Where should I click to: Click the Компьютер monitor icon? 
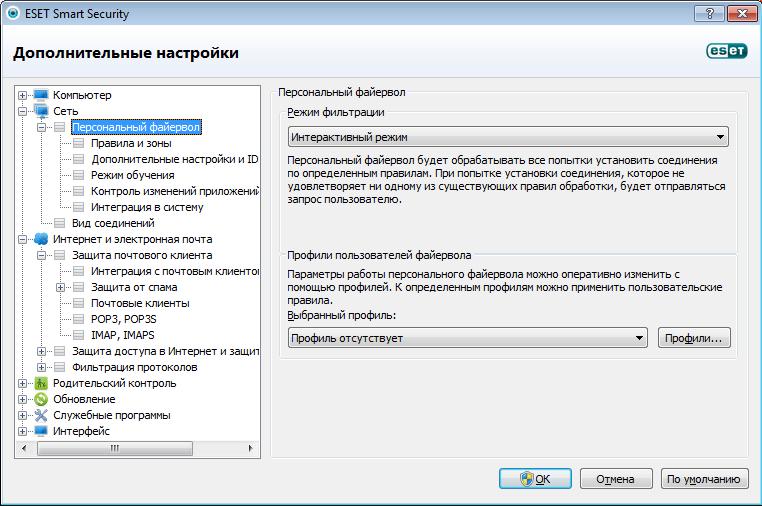(41, 95)
